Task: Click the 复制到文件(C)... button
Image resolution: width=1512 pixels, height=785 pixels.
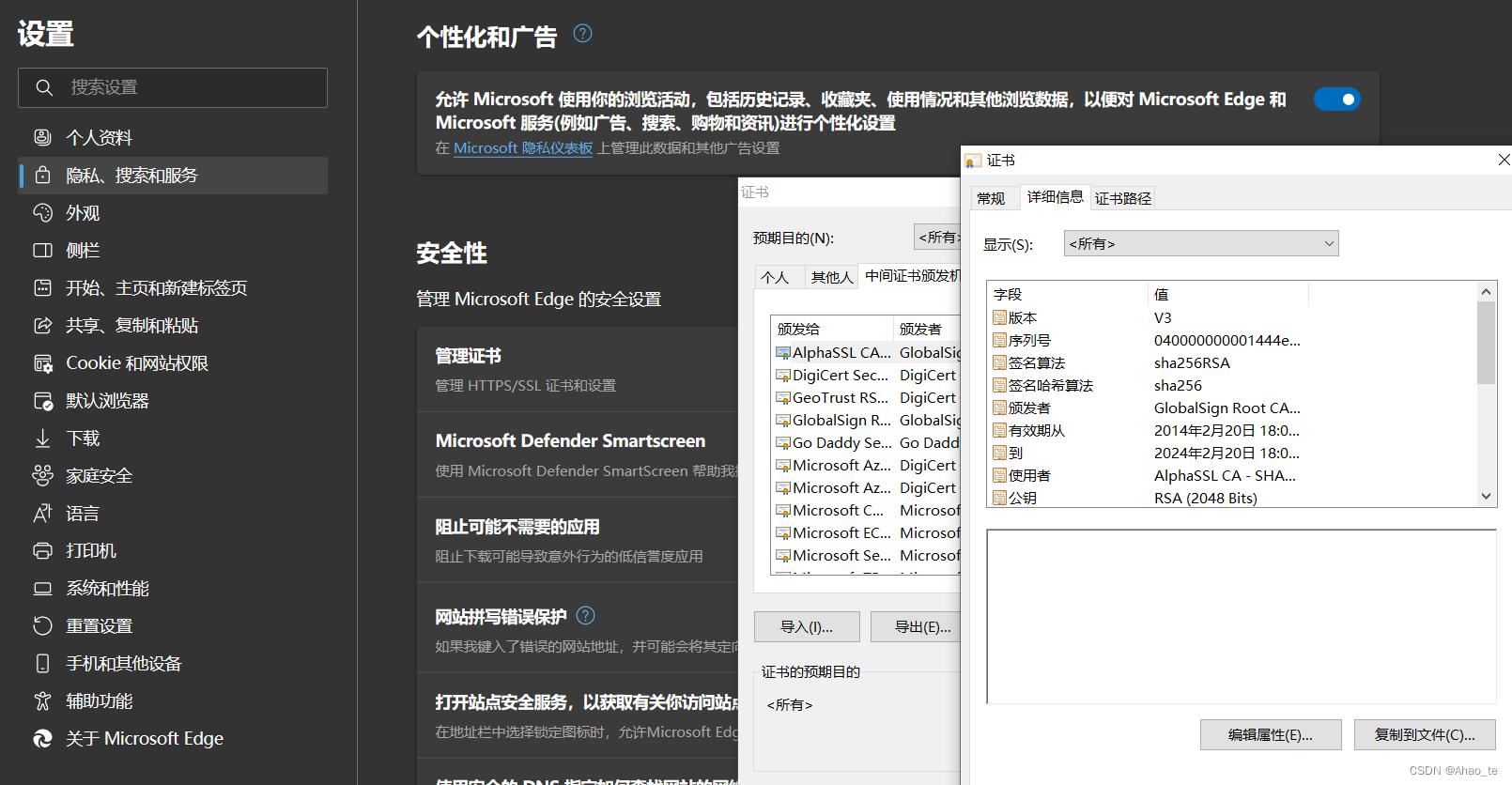Action: [x=1425, y=734]
